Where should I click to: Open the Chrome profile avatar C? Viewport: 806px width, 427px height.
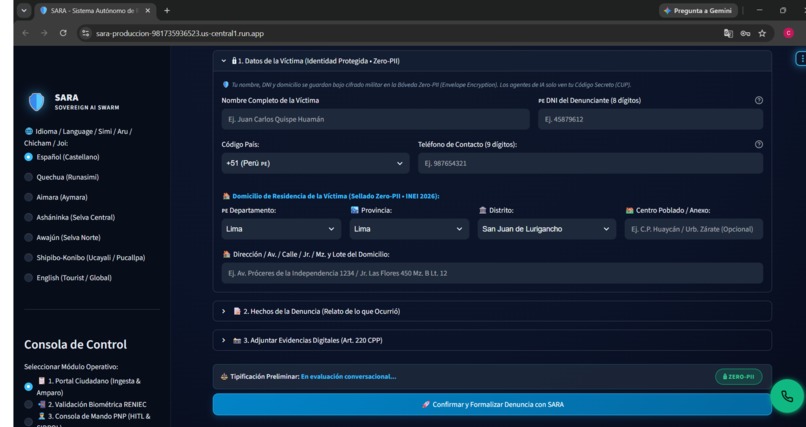click(789, 33)
